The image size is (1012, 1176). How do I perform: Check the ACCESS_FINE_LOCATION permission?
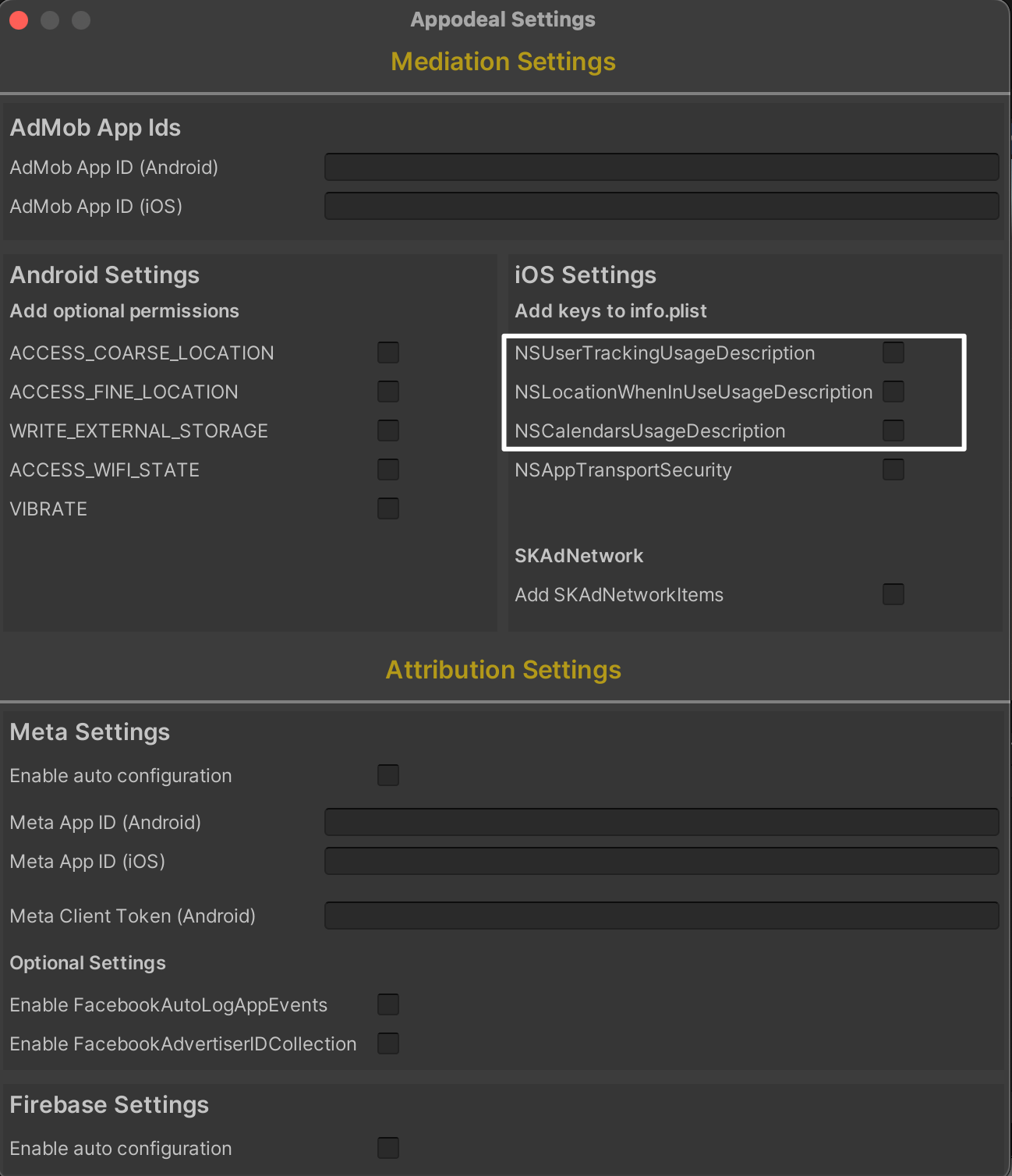coord(388,391)
